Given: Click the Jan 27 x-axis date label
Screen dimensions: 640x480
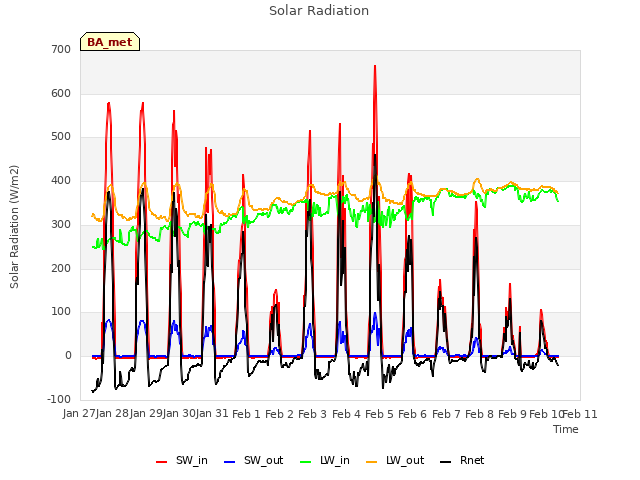Looking at the screenshot, I should click(79, 414).
